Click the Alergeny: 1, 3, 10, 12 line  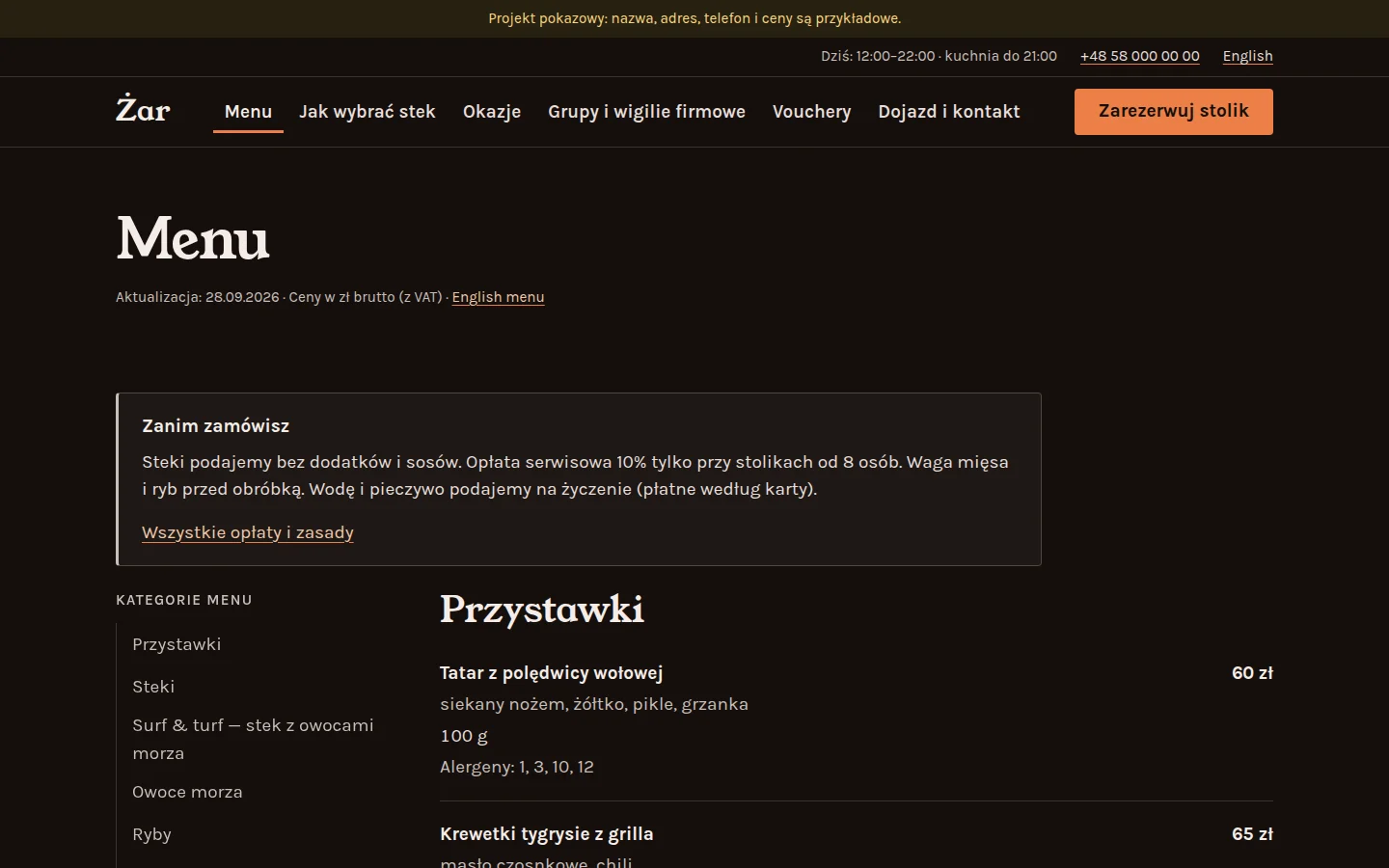point(517,767)
